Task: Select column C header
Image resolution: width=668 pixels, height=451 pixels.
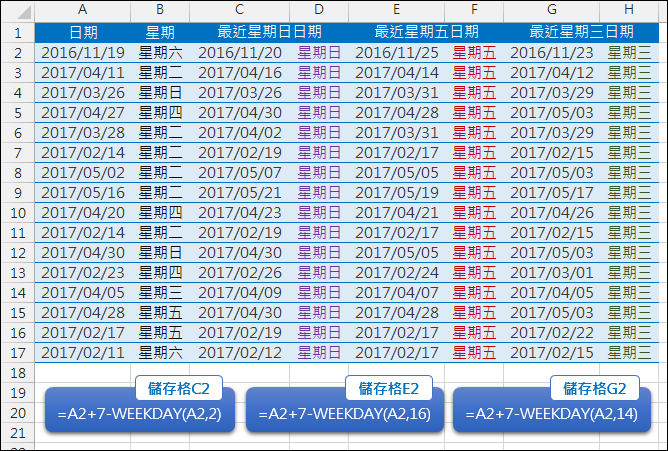Action: pyautogui.click(x=240, y=11)
